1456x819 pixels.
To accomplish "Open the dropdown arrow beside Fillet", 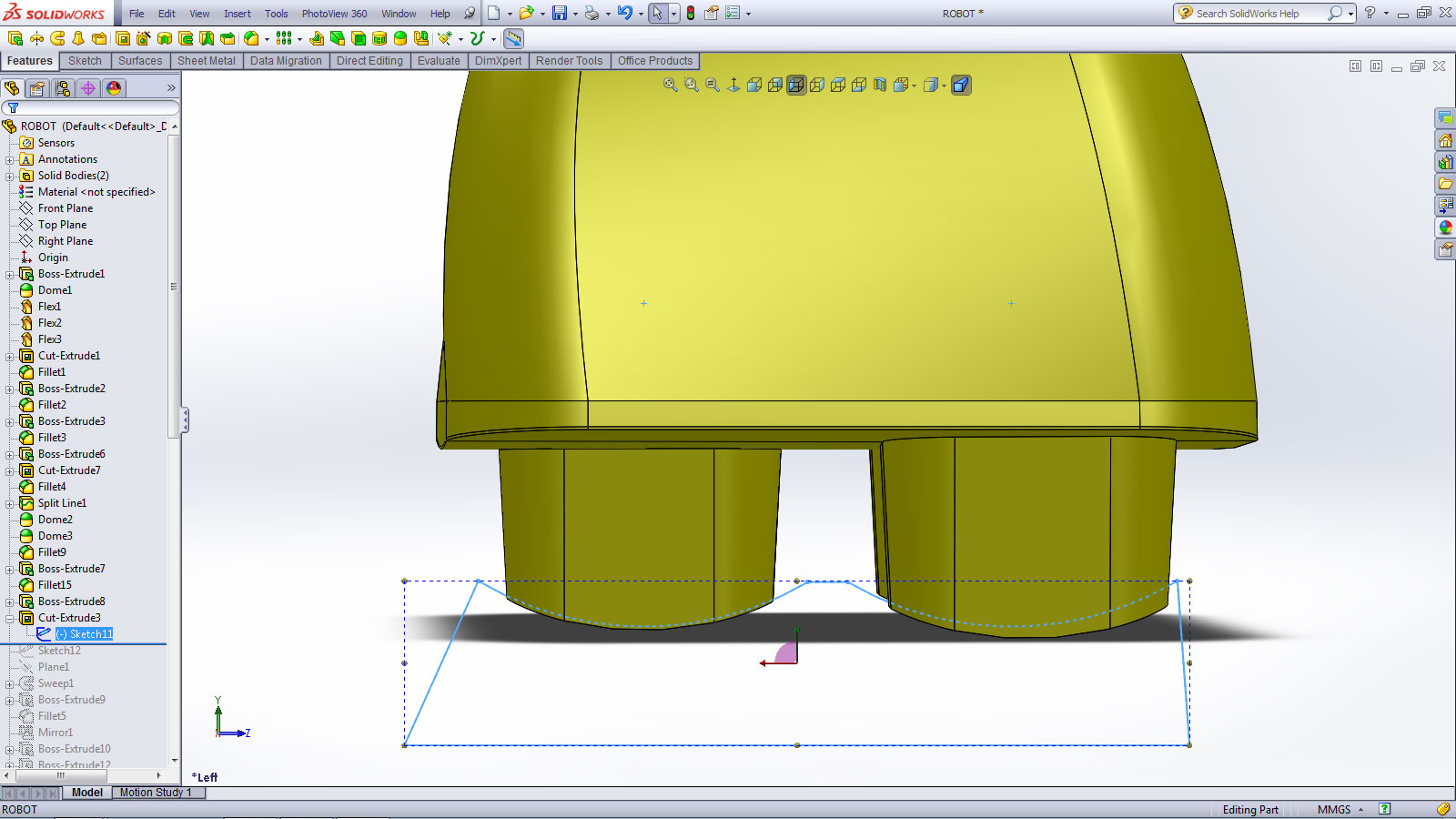I will pyautogui.click(x=267, y=38).
